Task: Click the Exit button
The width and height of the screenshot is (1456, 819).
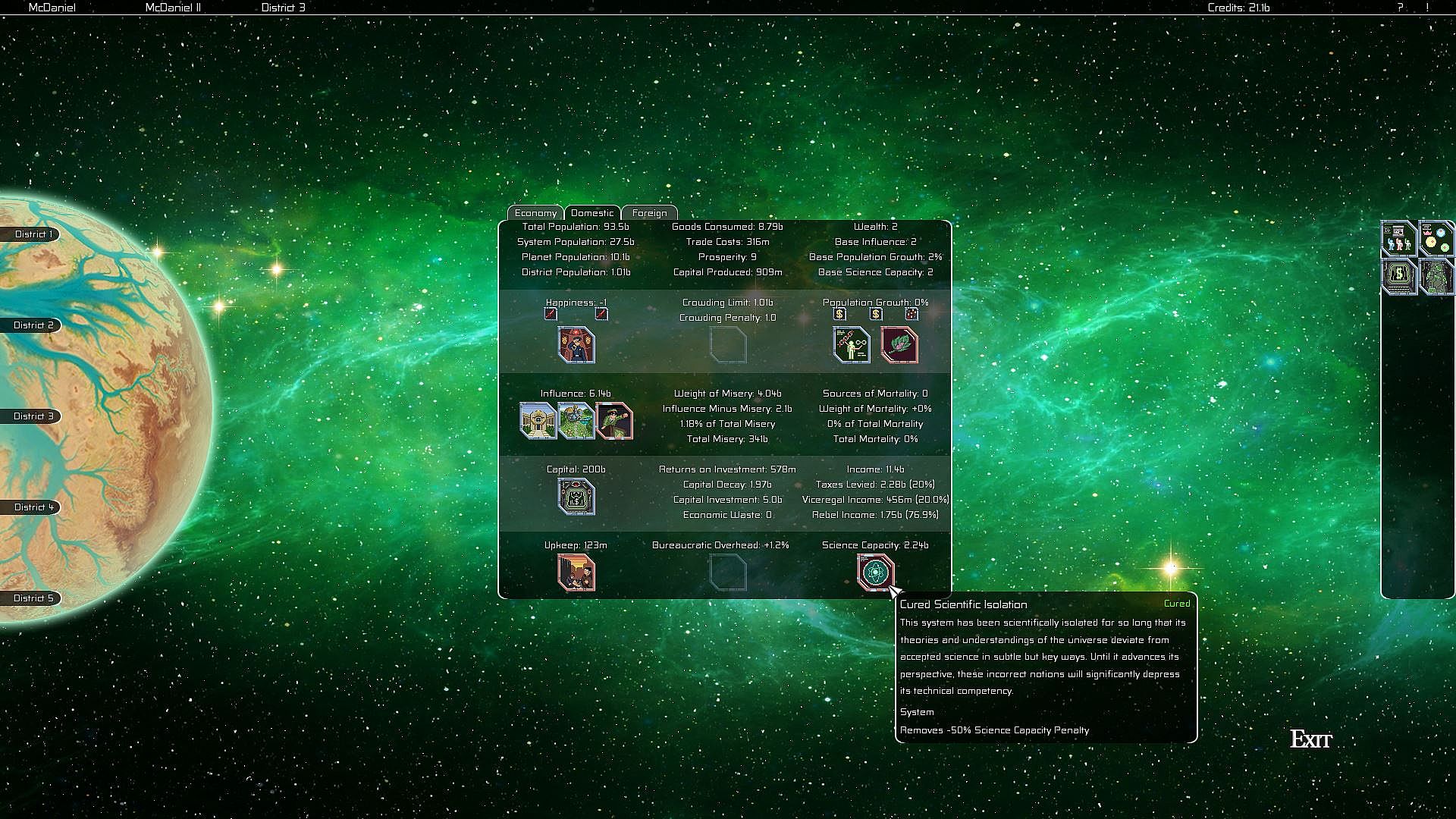Action: (x=1310, y=739)
